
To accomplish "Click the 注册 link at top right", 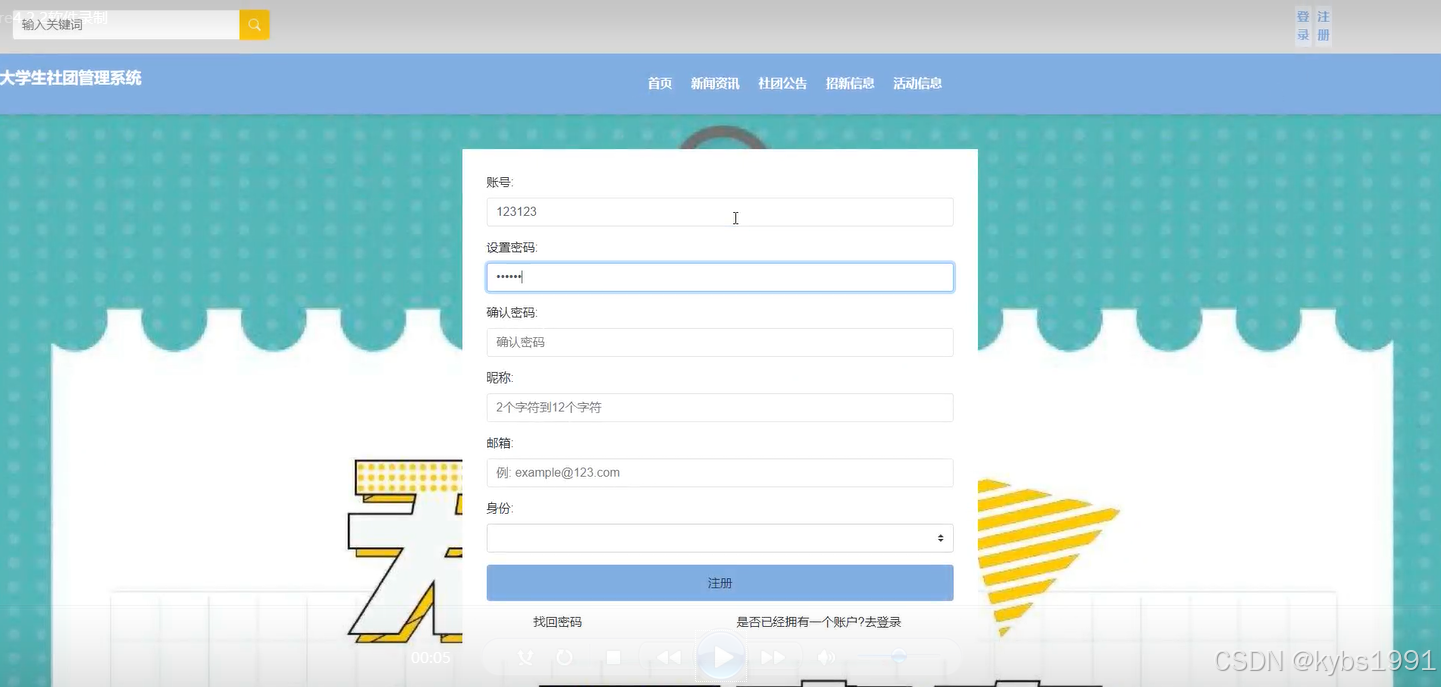I will coord(1324,26).
